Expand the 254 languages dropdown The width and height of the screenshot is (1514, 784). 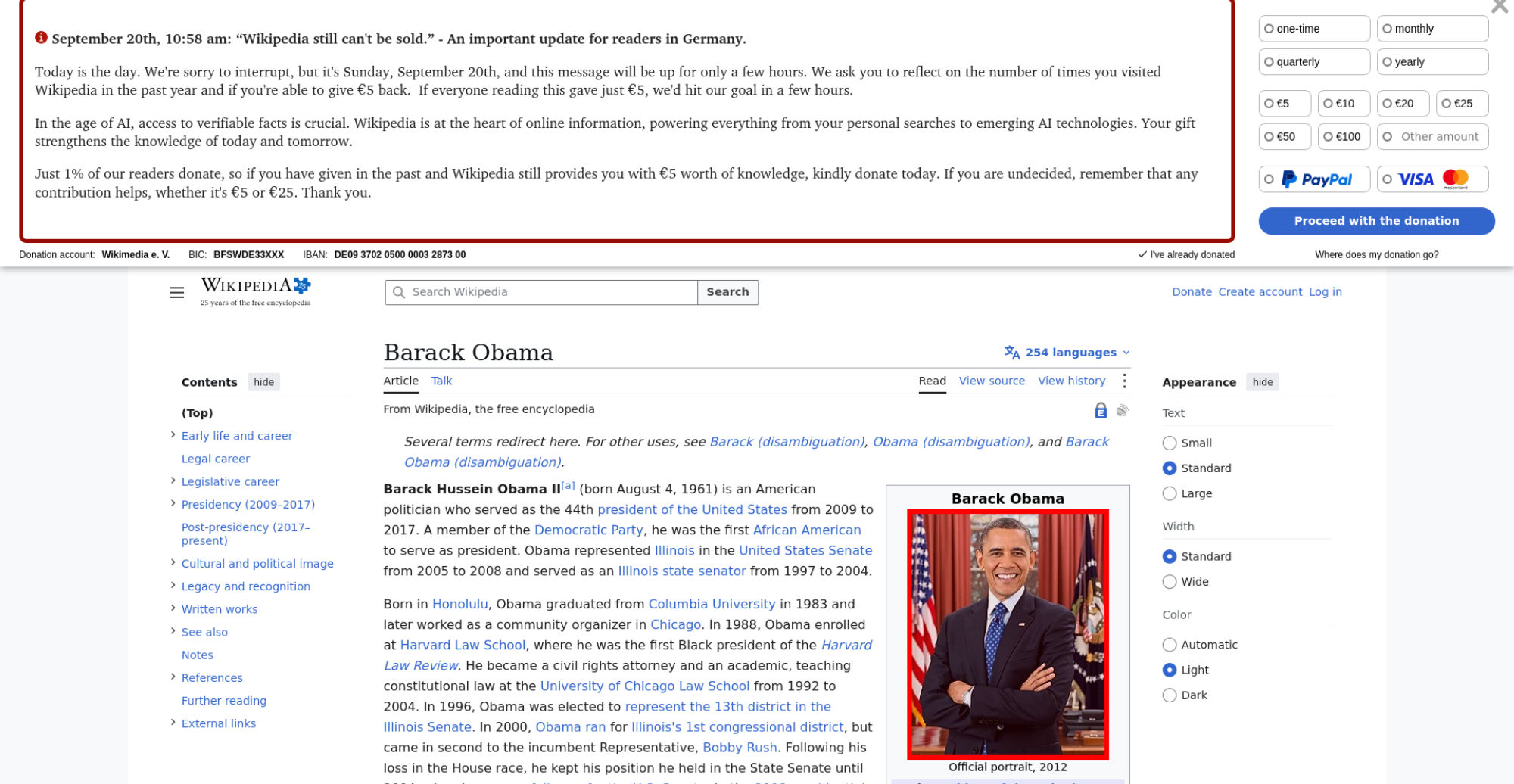(x=1067, y=353)
